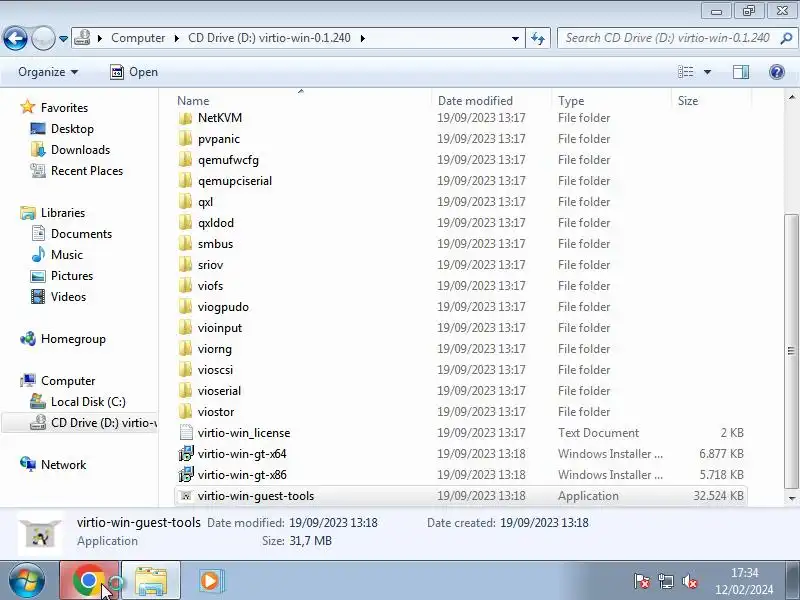
Task: Select virtio-win-gt-x86 installer icon
Action: tap(186, 474)
